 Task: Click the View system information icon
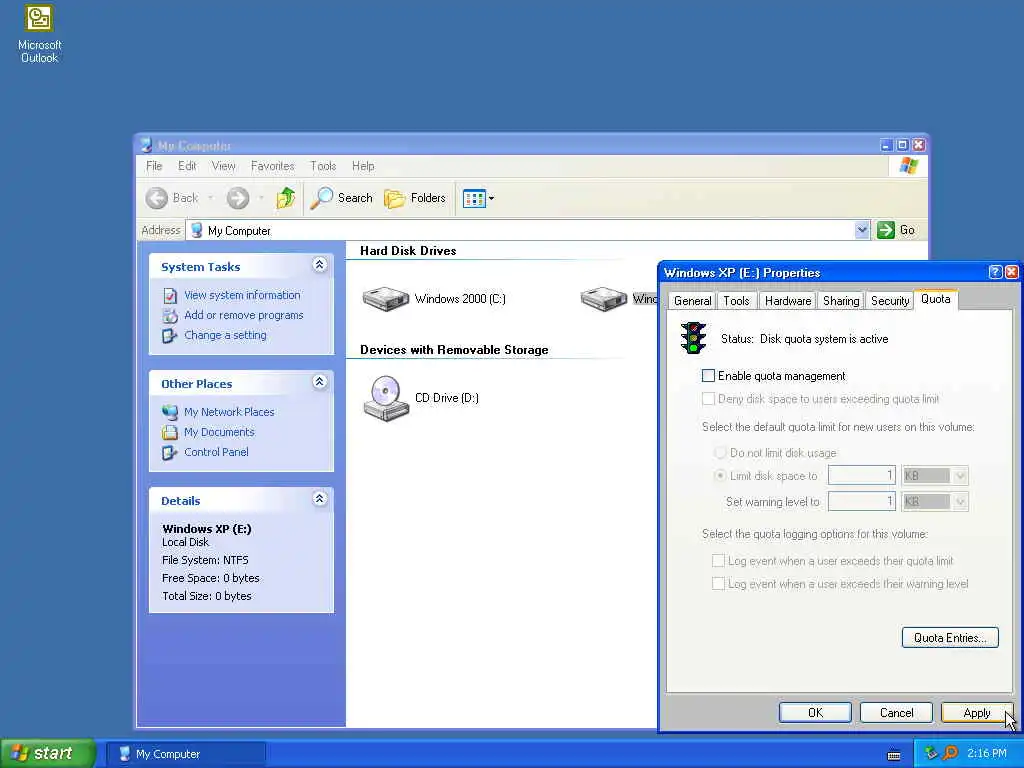170,296
